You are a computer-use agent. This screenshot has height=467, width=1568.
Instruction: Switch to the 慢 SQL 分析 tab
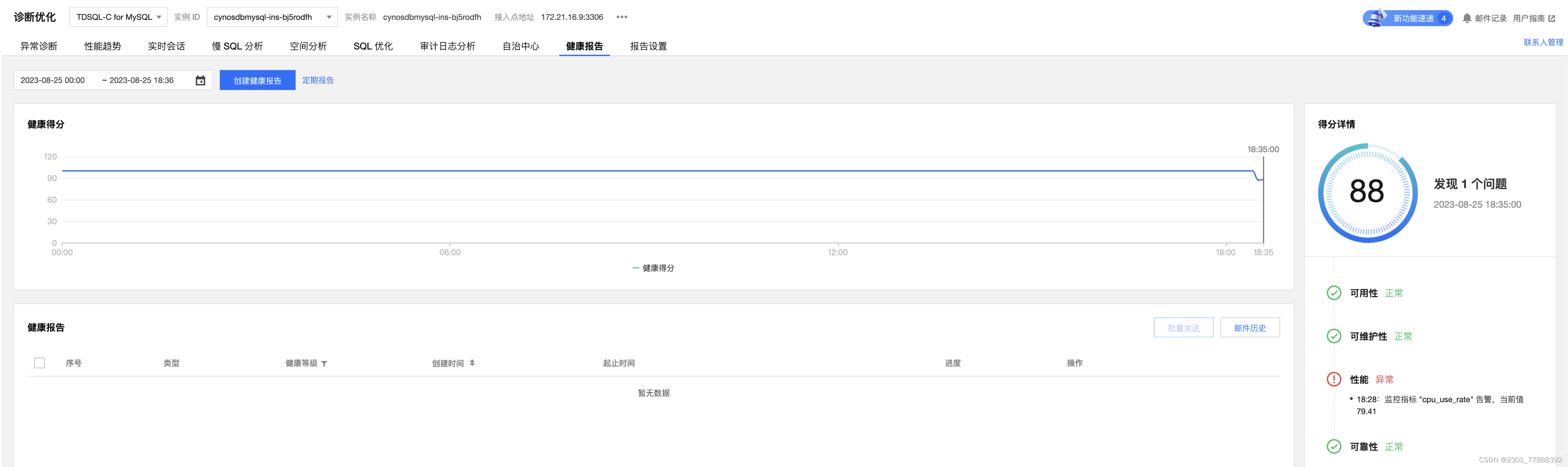coord(238,46)
